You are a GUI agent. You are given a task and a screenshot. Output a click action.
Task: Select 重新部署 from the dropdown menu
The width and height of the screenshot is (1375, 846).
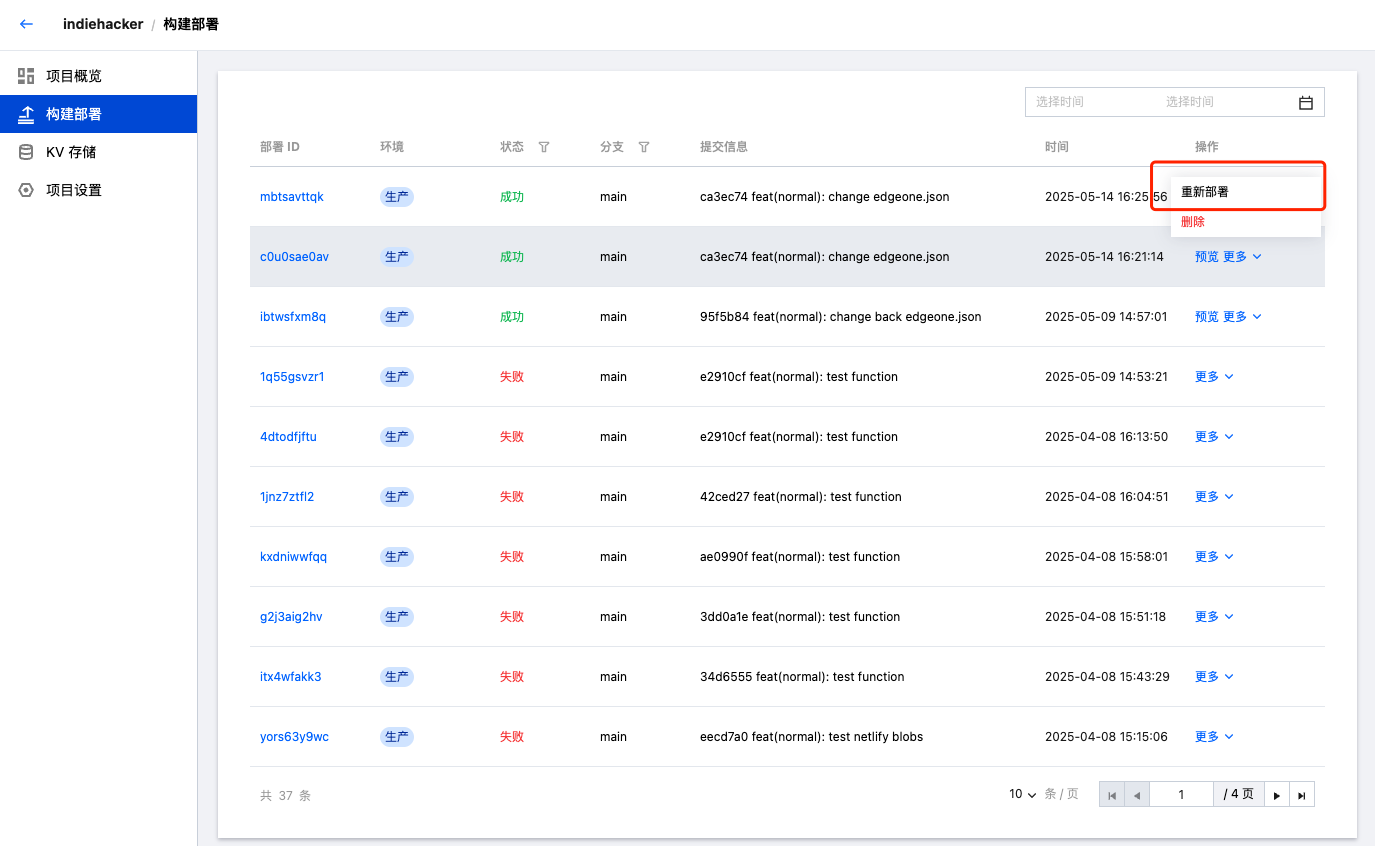point(1205,192)
